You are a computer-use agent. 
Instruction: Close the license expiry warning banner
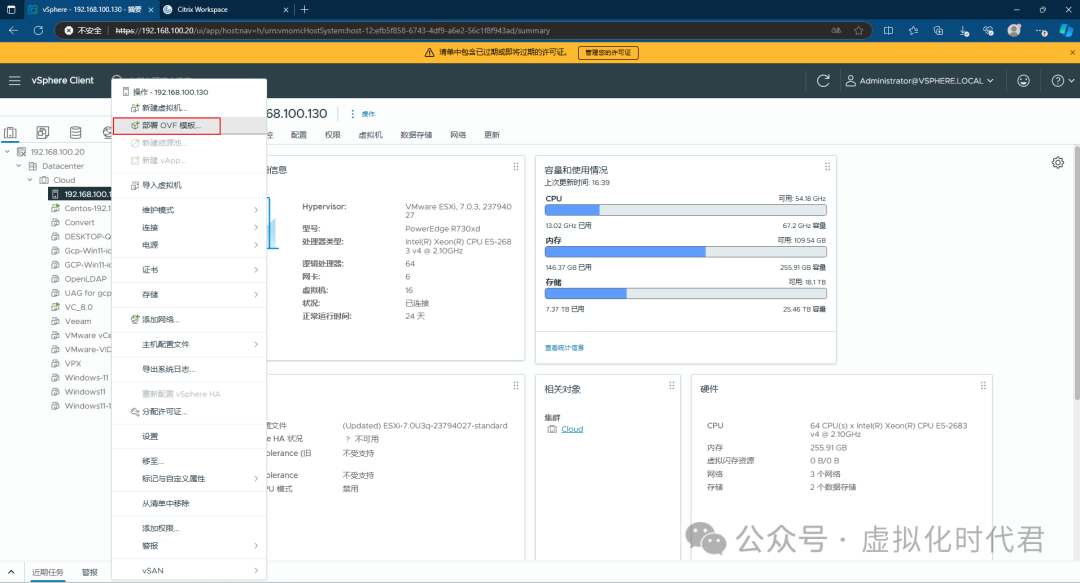pos(1072,52)
